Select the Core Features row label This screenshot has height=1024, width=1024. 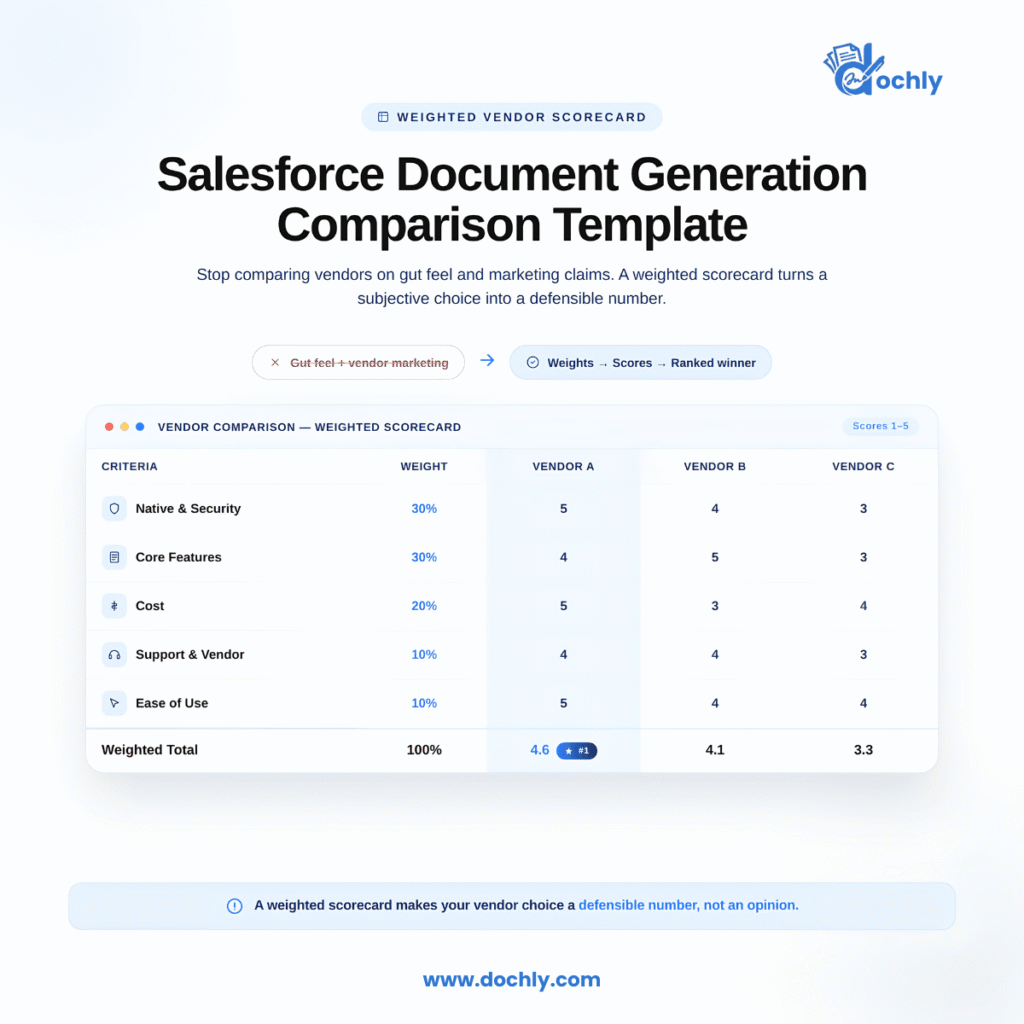coord(178,557)
